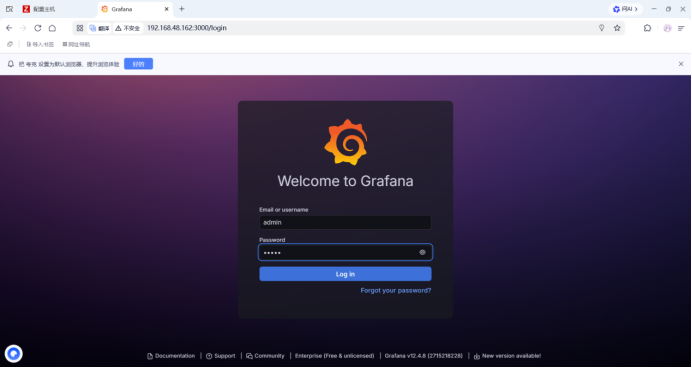Screen dimensions: 692x368
Task: Switch to the 配置主机 browser tab
Action: pos(57,9)
